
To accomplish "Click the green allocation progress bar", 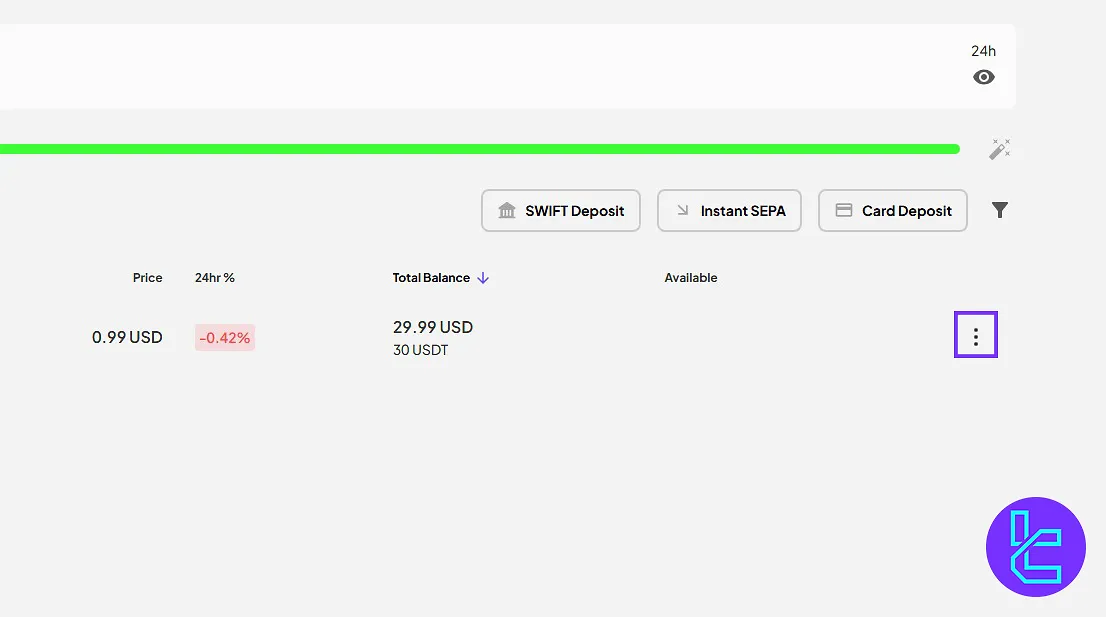I will [480, 149].
